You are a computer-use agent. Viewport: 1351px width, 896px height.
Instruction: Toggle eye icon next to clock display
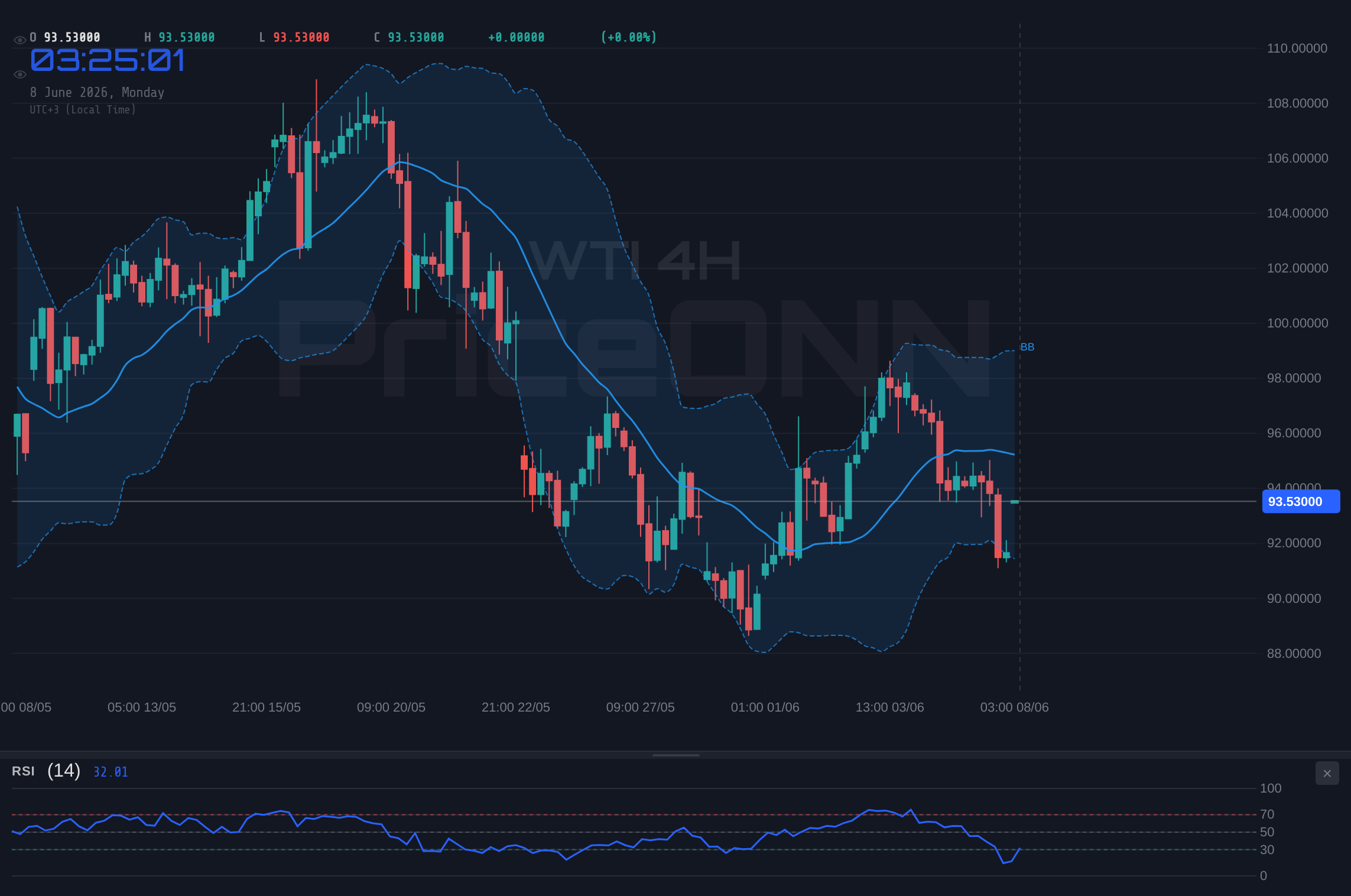click(20, 74)
